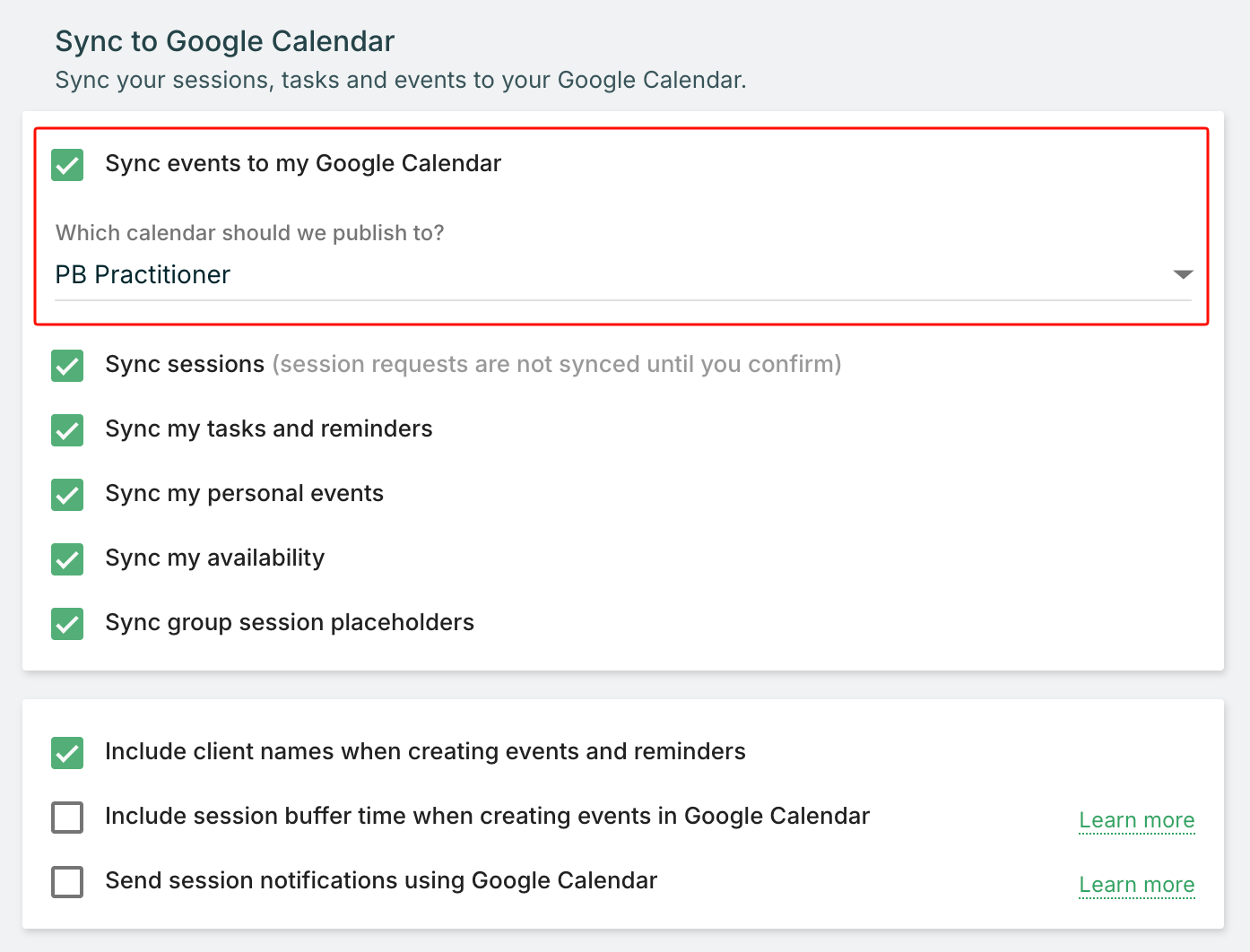This screenshot has height=952, width=1250.
Task: Click the 'Which calendar should we publish to?' label
Action: click(250, 233)
